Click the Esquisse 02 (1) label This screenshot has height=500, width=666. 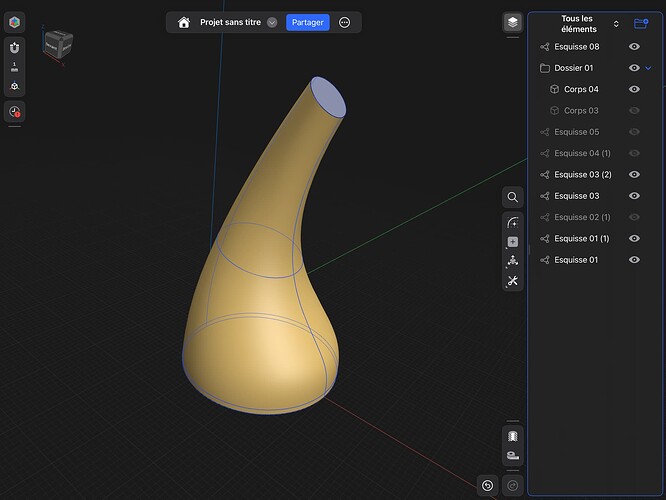(582, 217)
